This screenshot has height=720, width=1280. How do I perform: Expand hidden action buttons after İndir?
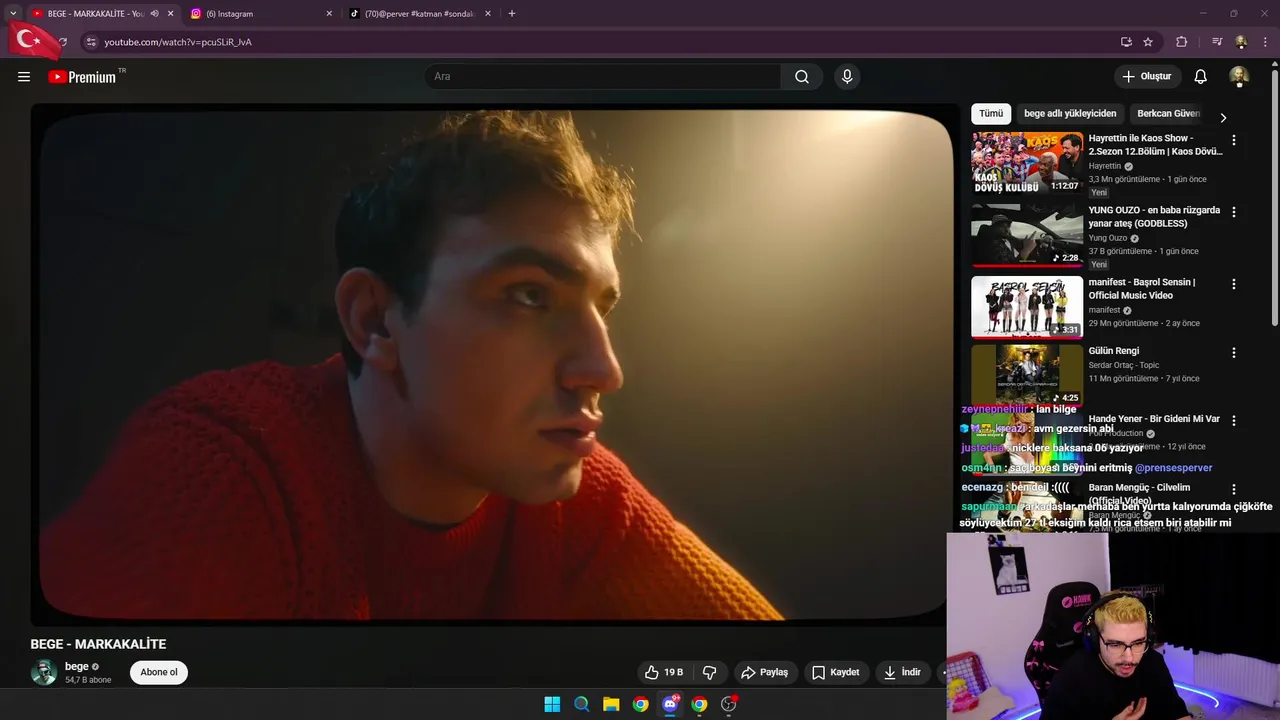click(943, 673)
